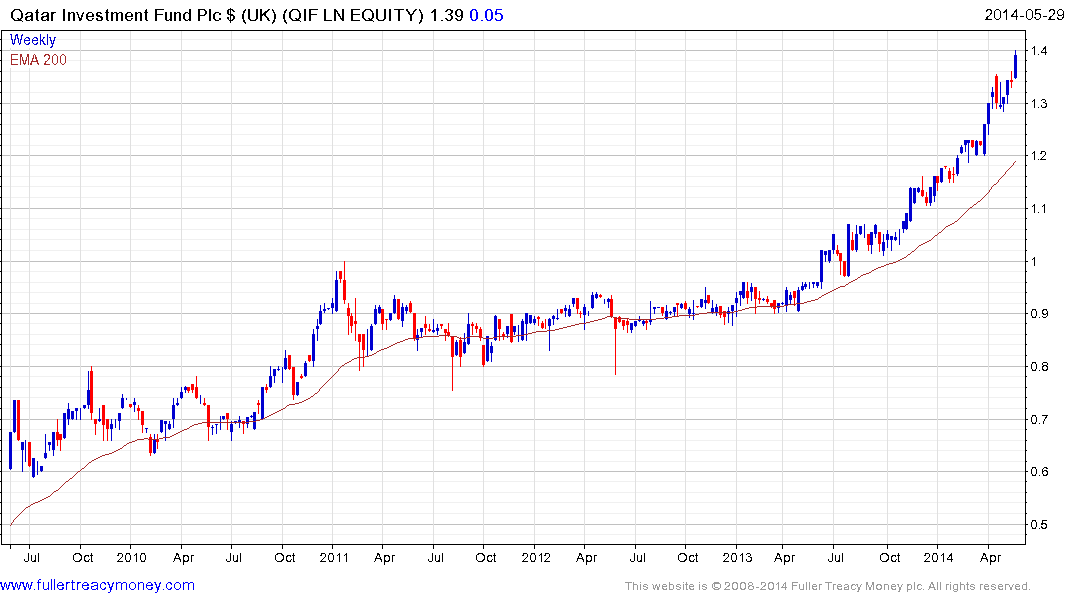Select the x-axis label 2011
1075x600 pixels.
[334, 557]
